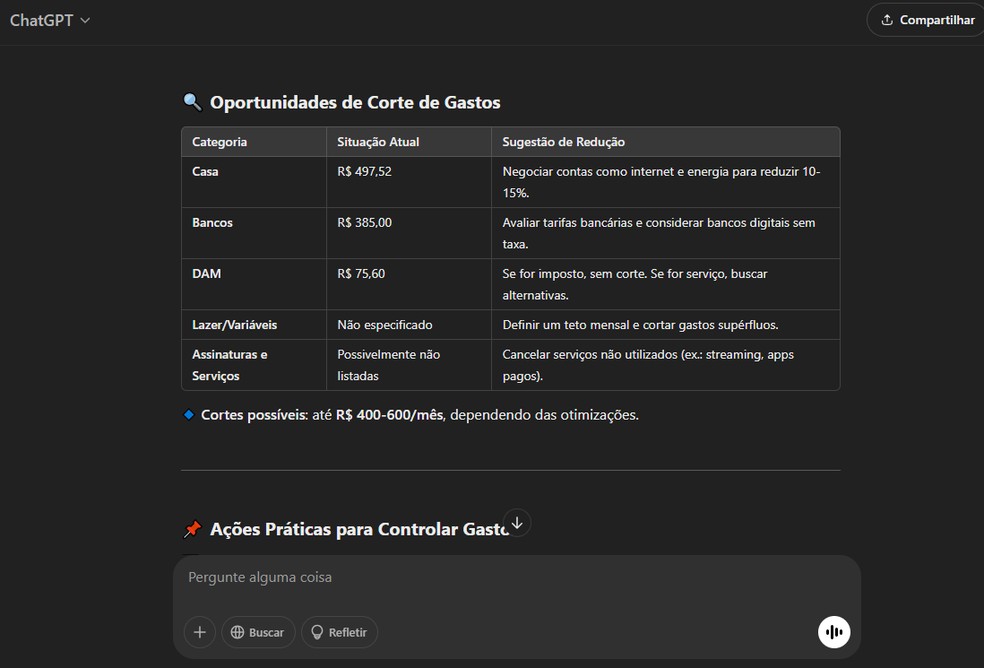This screenshot has width=984, height=668.
Task: Click the scroll-to-bottom chevron
Action: point(517,522)
